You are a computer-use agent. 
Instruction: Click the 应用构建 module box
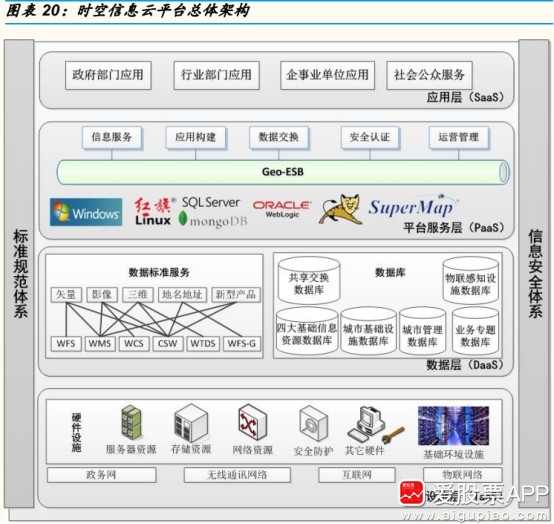coord(196,137)
